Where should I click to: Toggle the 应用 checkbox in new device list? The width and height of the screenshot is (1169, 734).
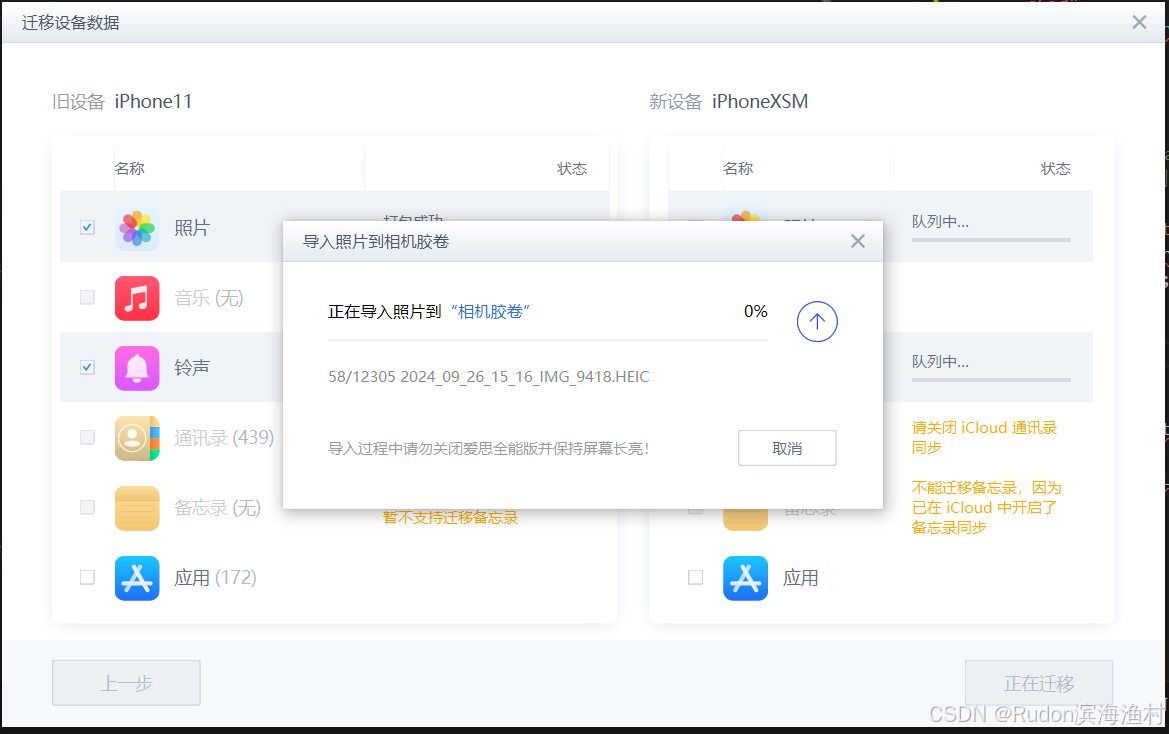pos(696,578)
